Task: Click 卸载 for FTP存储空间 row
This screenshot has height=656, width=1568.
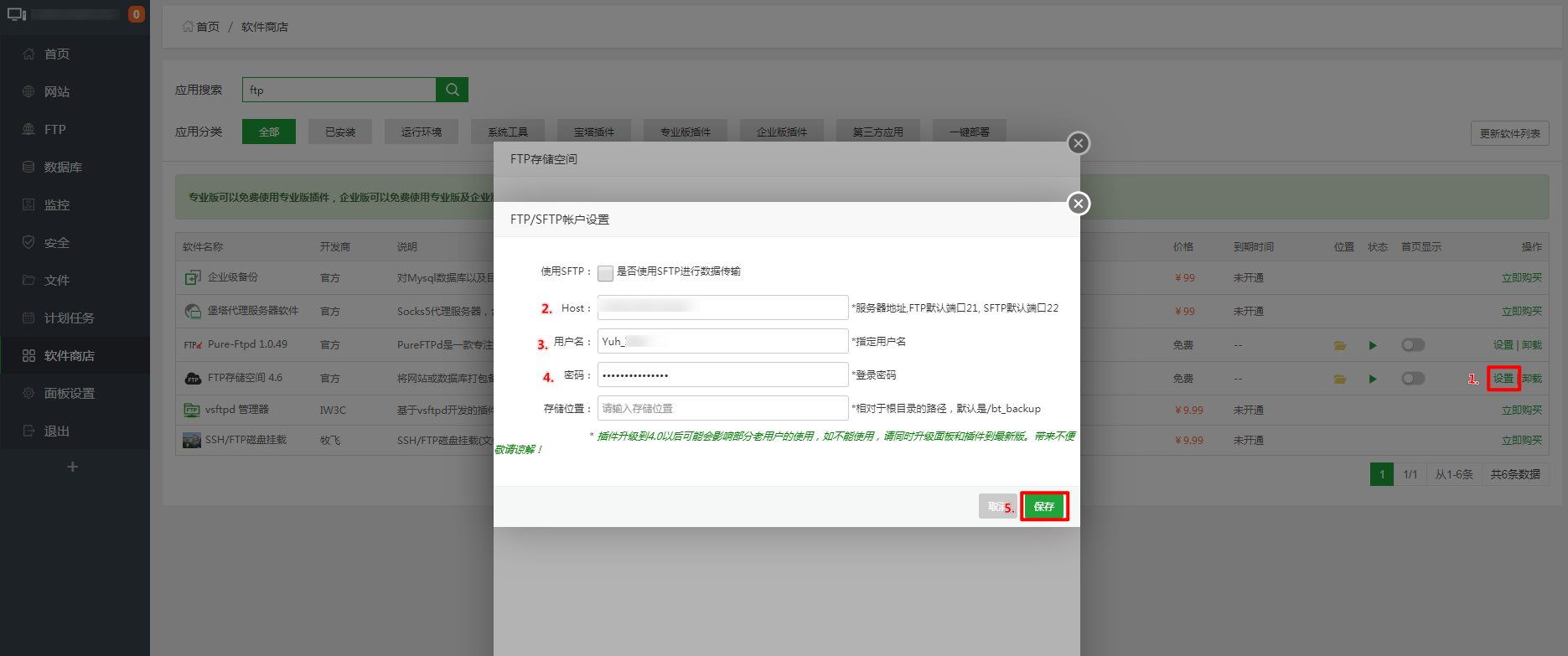Action: (1532, 379)
